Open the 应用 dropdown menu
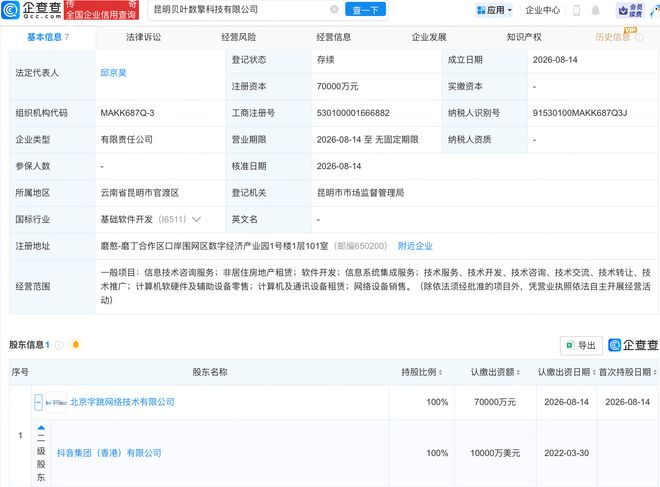Viewport: 660px width, 487px height. pos(494,10)
